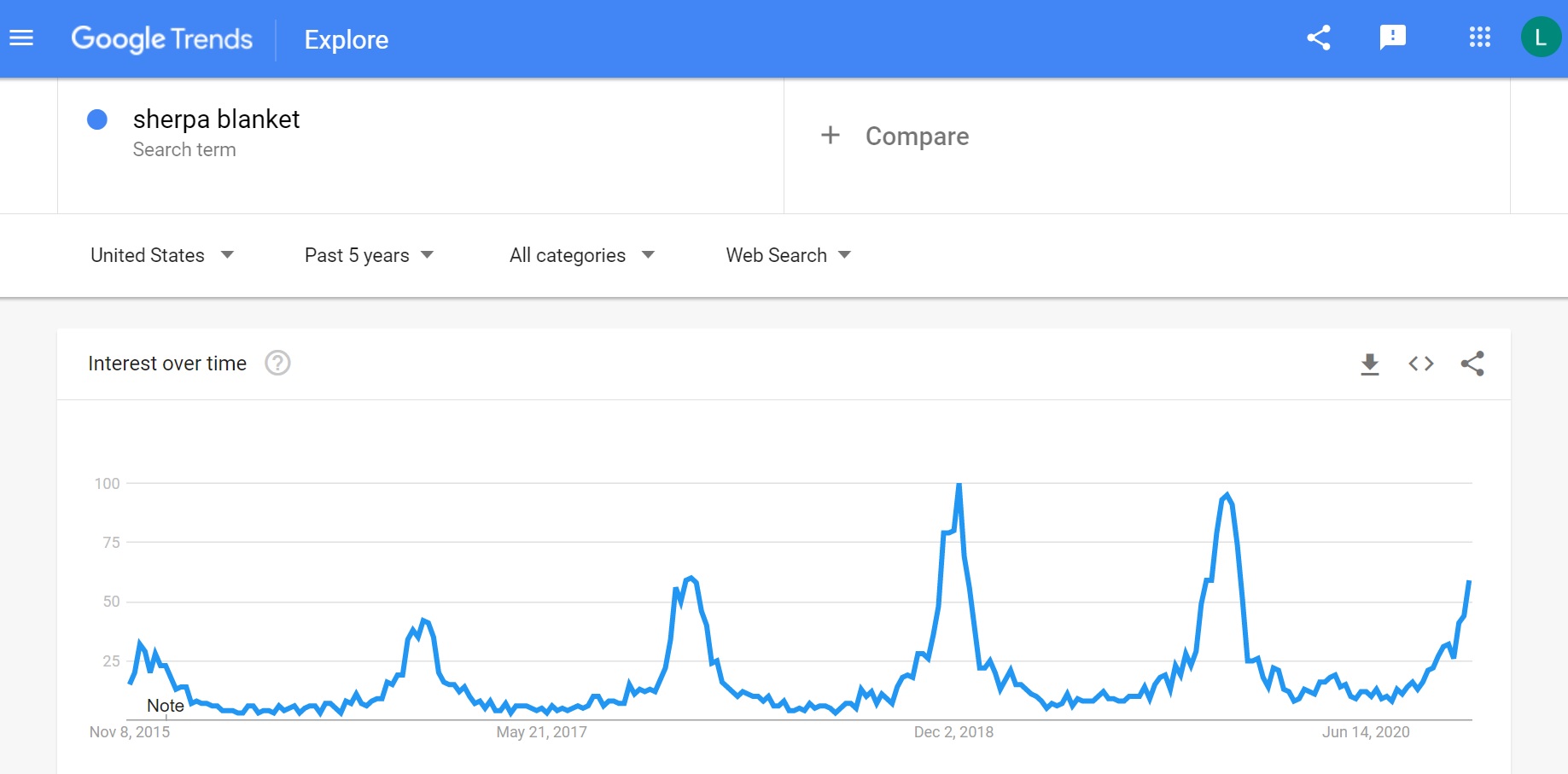Viewport: 1568px width, 774px height.
Task: Go to the Explore section
Action: 347,40
